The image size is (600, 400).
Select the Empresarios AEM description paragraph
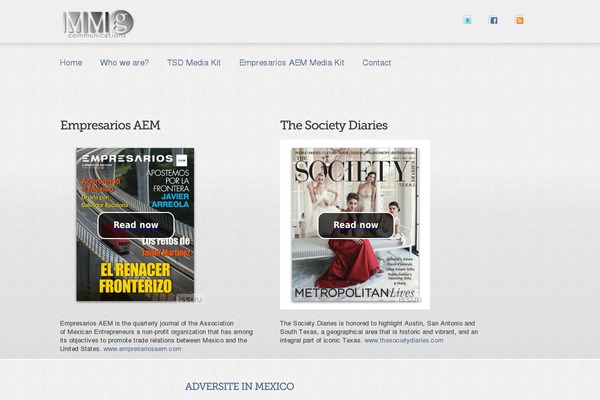pos(157,336)
